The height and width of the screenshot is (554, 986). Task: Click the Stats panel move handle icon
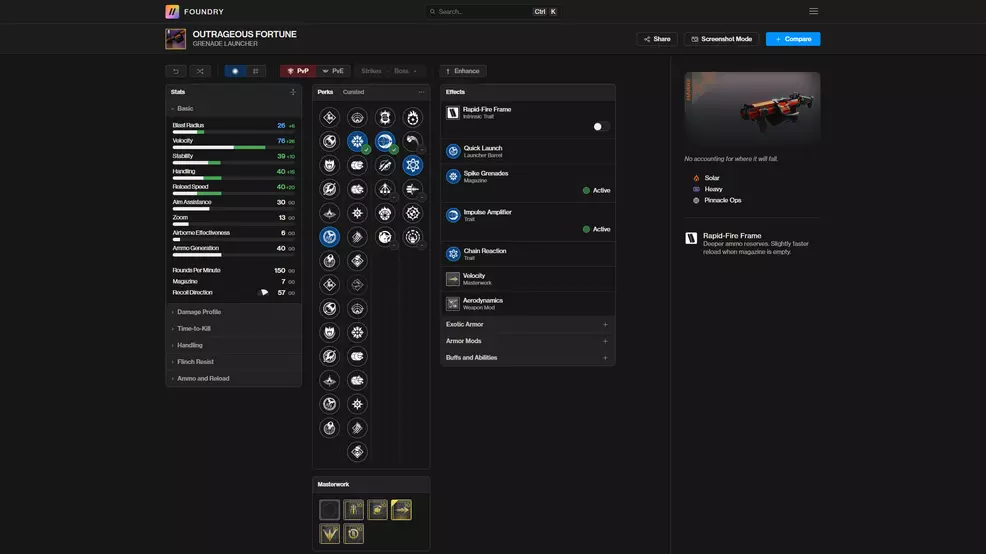click(x=293, y=92)
